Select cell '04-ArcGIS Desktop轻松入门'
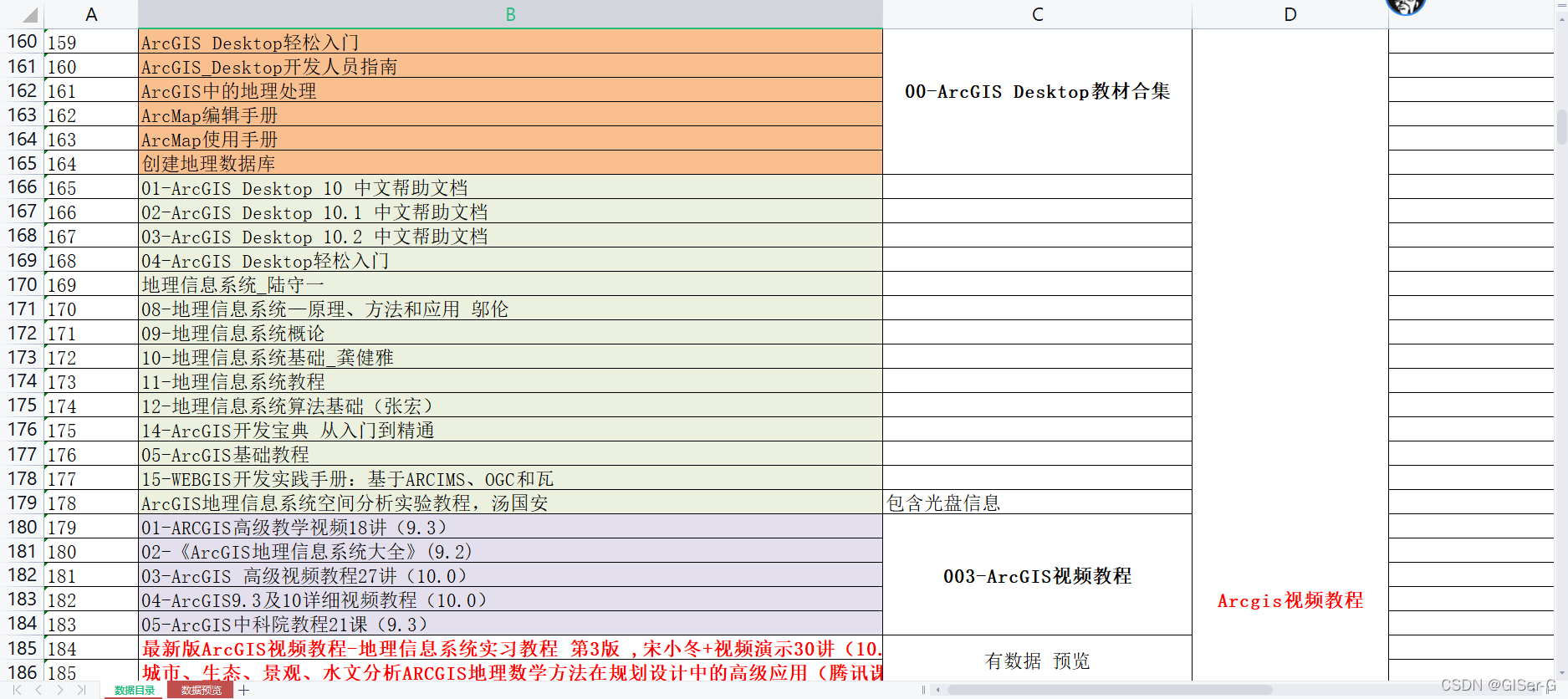Screen dimensions: 1568x699 (510, 260)
